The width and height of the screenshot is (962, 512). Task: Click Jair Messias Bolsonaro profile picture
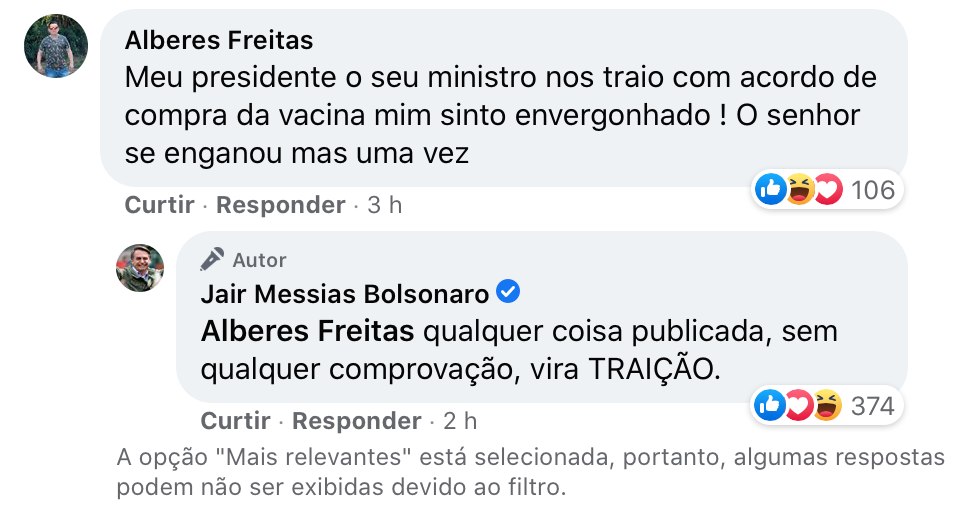pyautogui.click(x=140, y=268)
